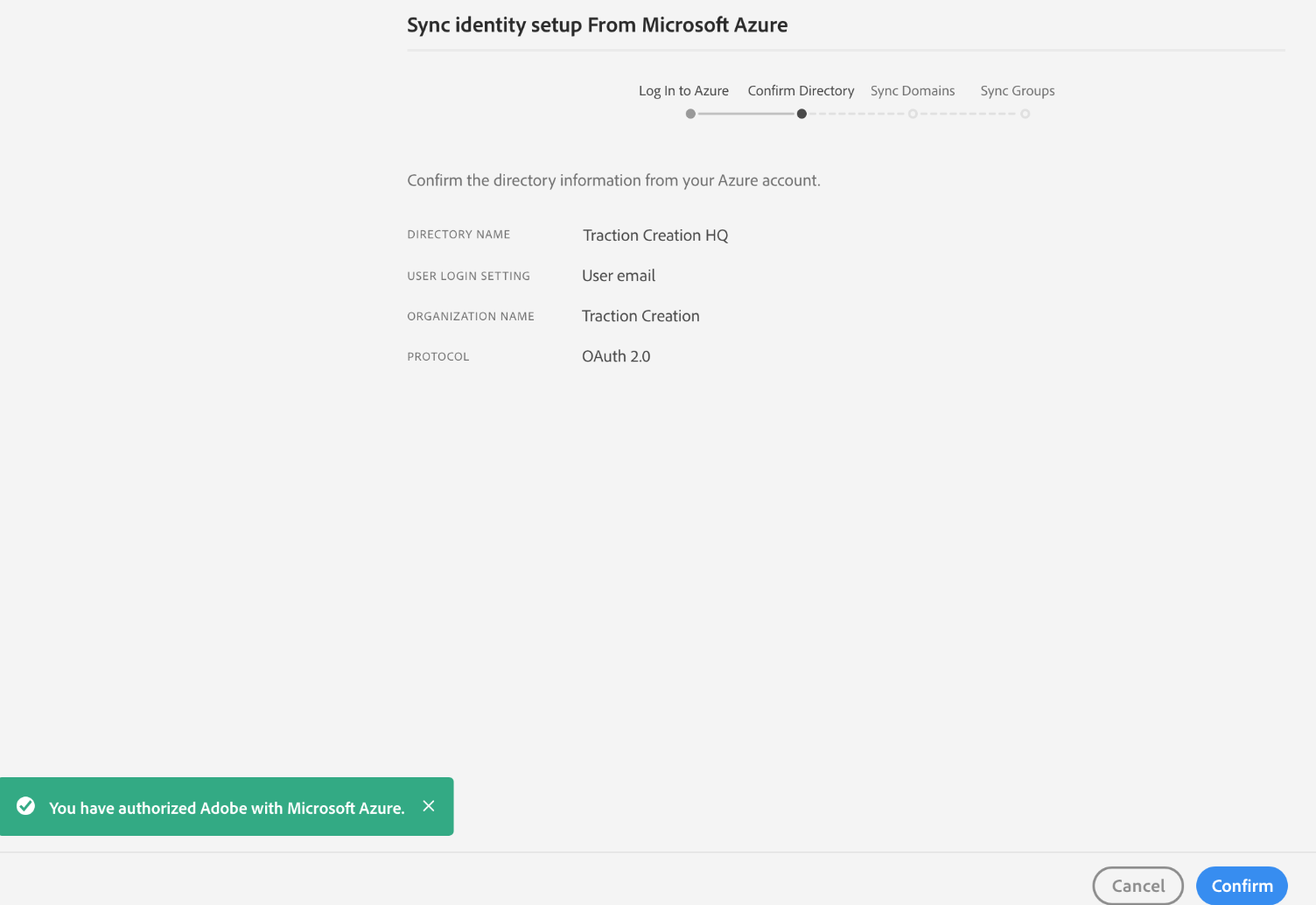
Task: Select the Log In to Azure step label
Action: (x=683, y=90)
